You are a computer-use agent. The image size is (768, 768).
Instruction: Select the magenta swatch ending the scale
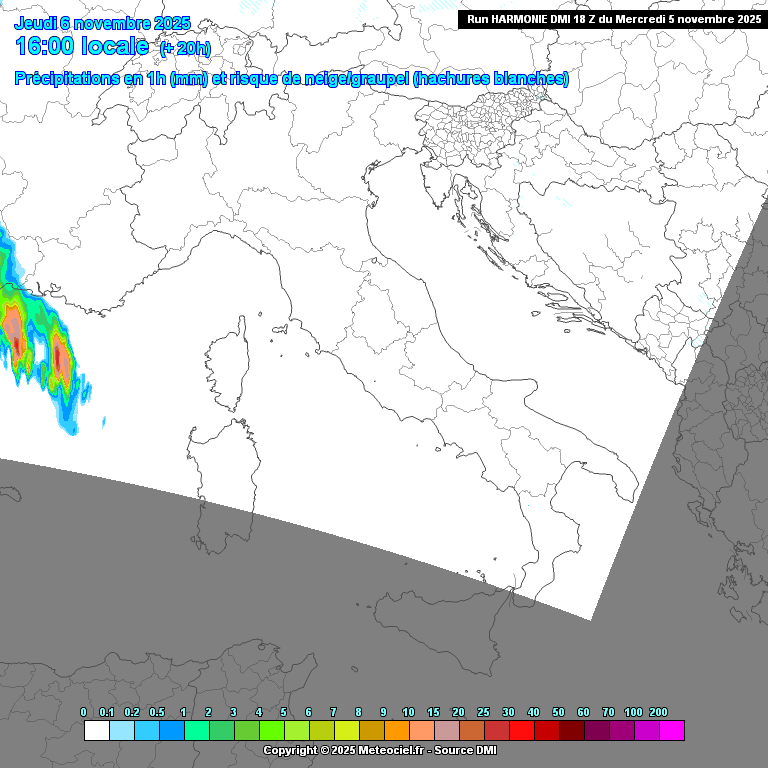point(672,731)
